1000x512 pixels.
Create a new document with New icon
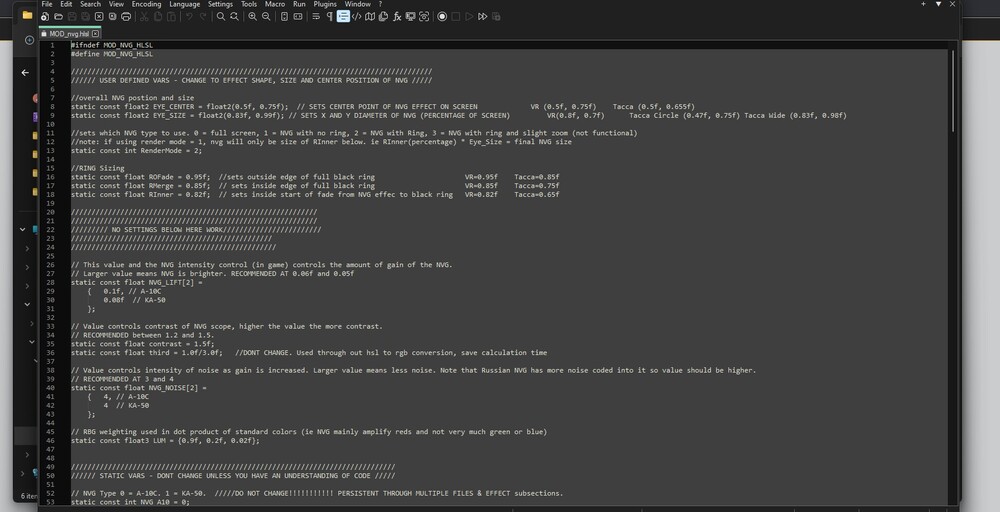tap(45, 17)
